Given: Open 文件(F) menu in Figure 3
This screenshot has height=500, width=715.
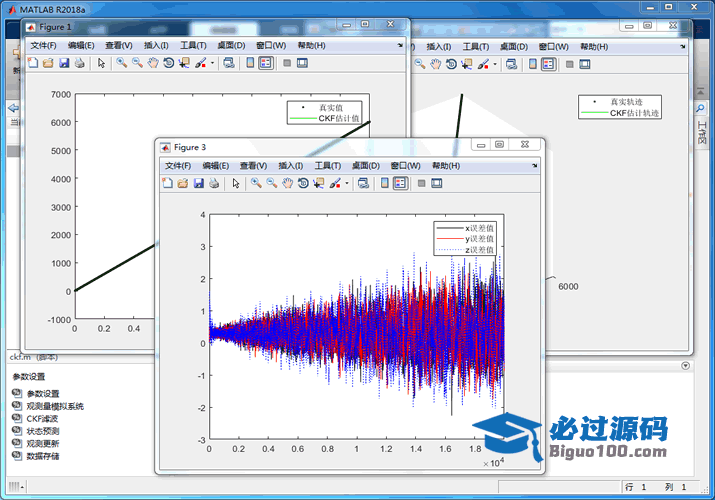Looking at the screenshot, I should tap(178, 166).
